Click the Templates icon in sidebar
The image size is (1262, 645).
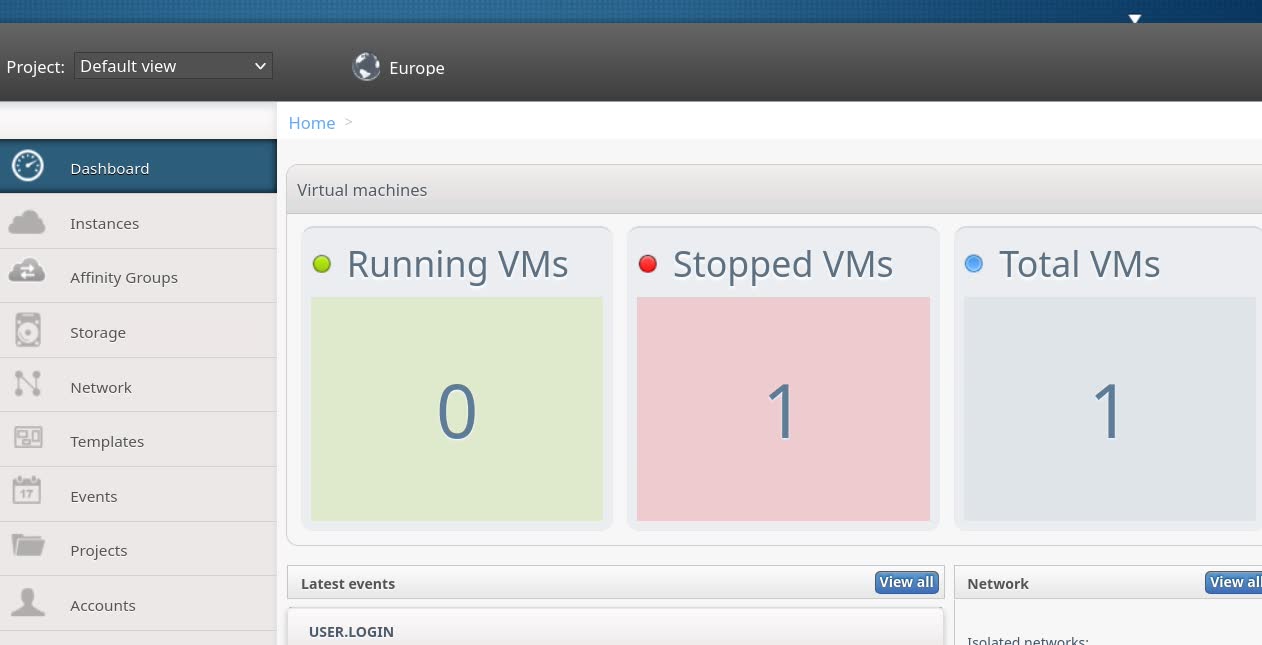pos(28,438)
